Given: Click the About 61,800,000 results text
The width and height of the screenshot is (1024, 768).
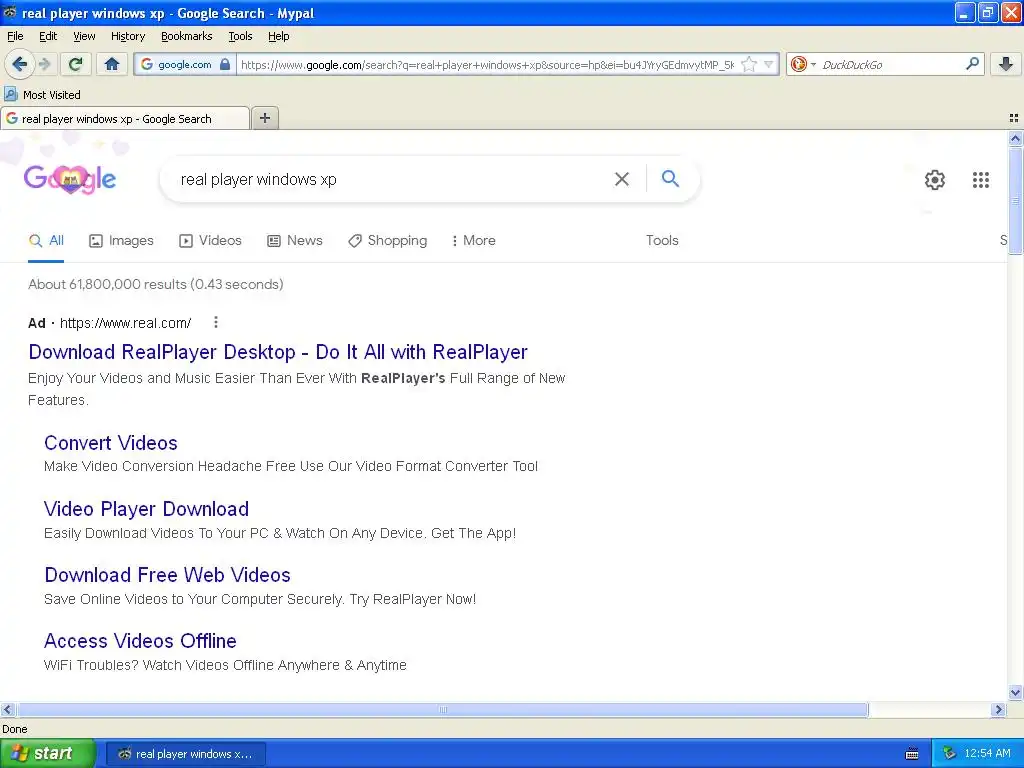Looking at the screenshot, I should pos(155,284).
